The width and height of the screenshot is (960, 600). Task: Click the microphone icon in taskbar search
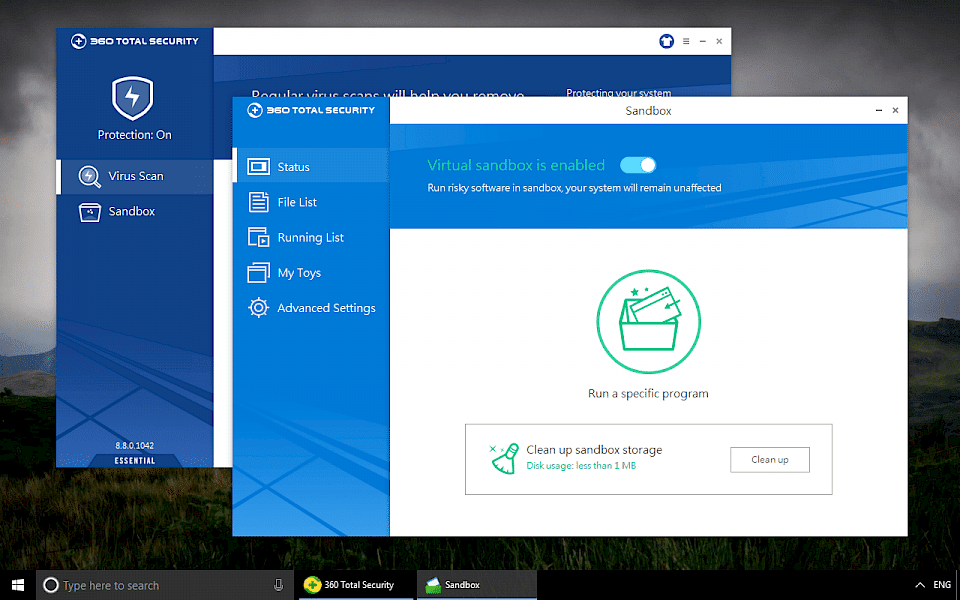278,585
